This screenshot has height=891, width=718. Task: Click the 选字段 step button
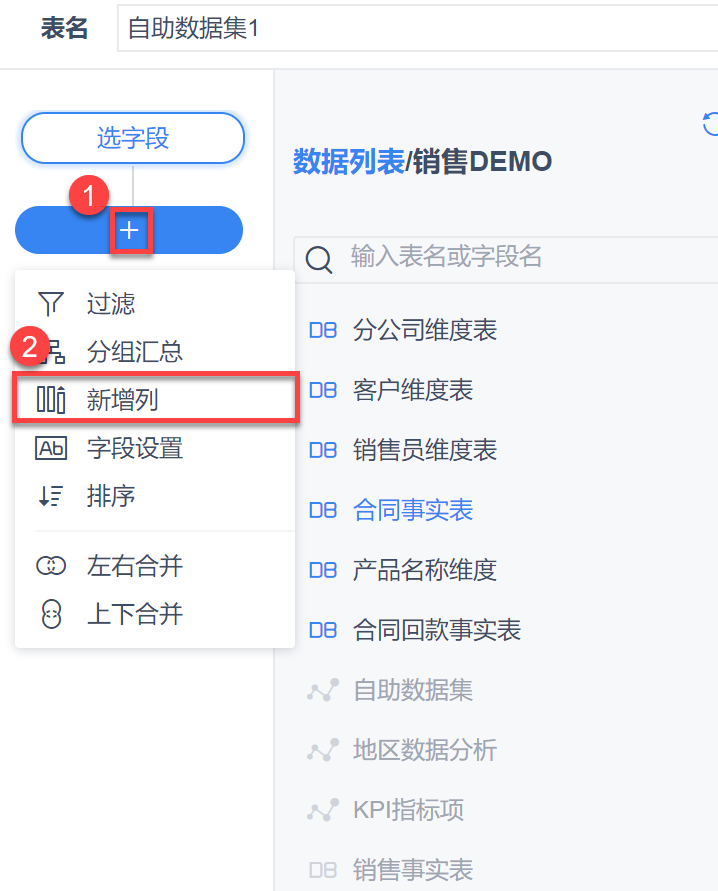pos(133,138)
